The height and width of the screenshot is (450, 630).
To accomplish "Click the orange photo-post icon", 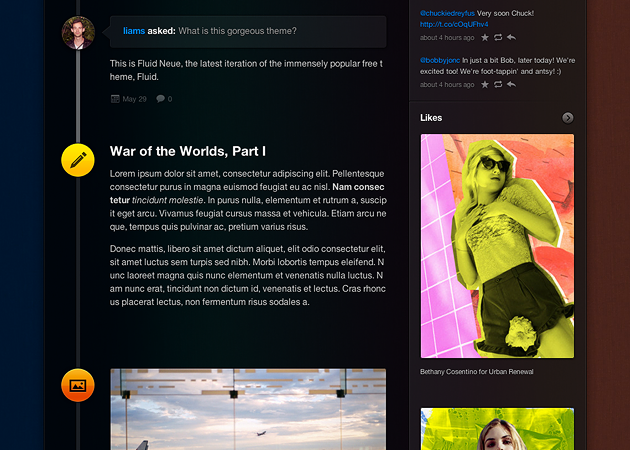I will 78,385.
